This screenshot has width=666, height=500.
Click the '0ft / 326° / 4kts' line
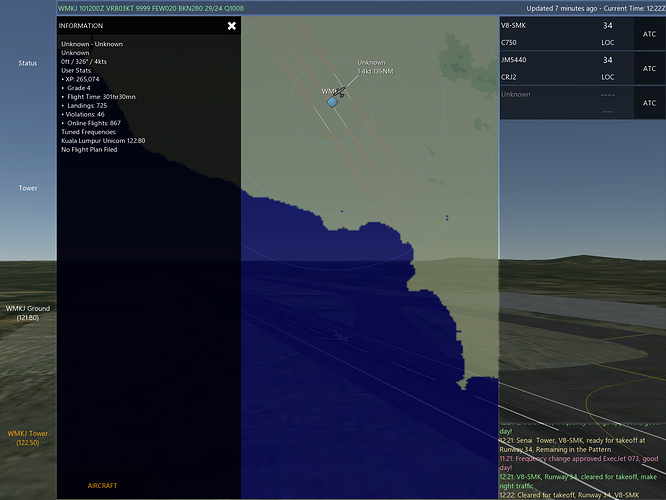[x=84, y=62]
